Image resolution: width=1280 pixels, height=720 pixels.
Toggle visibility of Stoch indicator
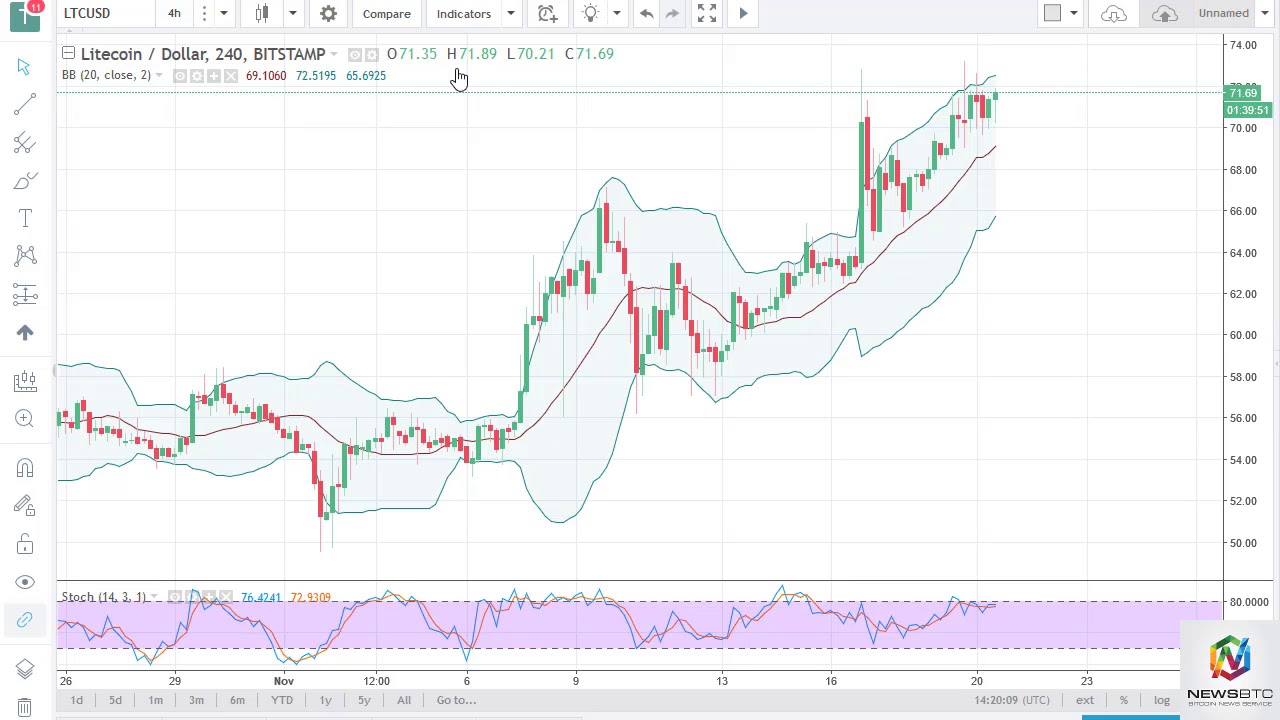tap(175, 597)
